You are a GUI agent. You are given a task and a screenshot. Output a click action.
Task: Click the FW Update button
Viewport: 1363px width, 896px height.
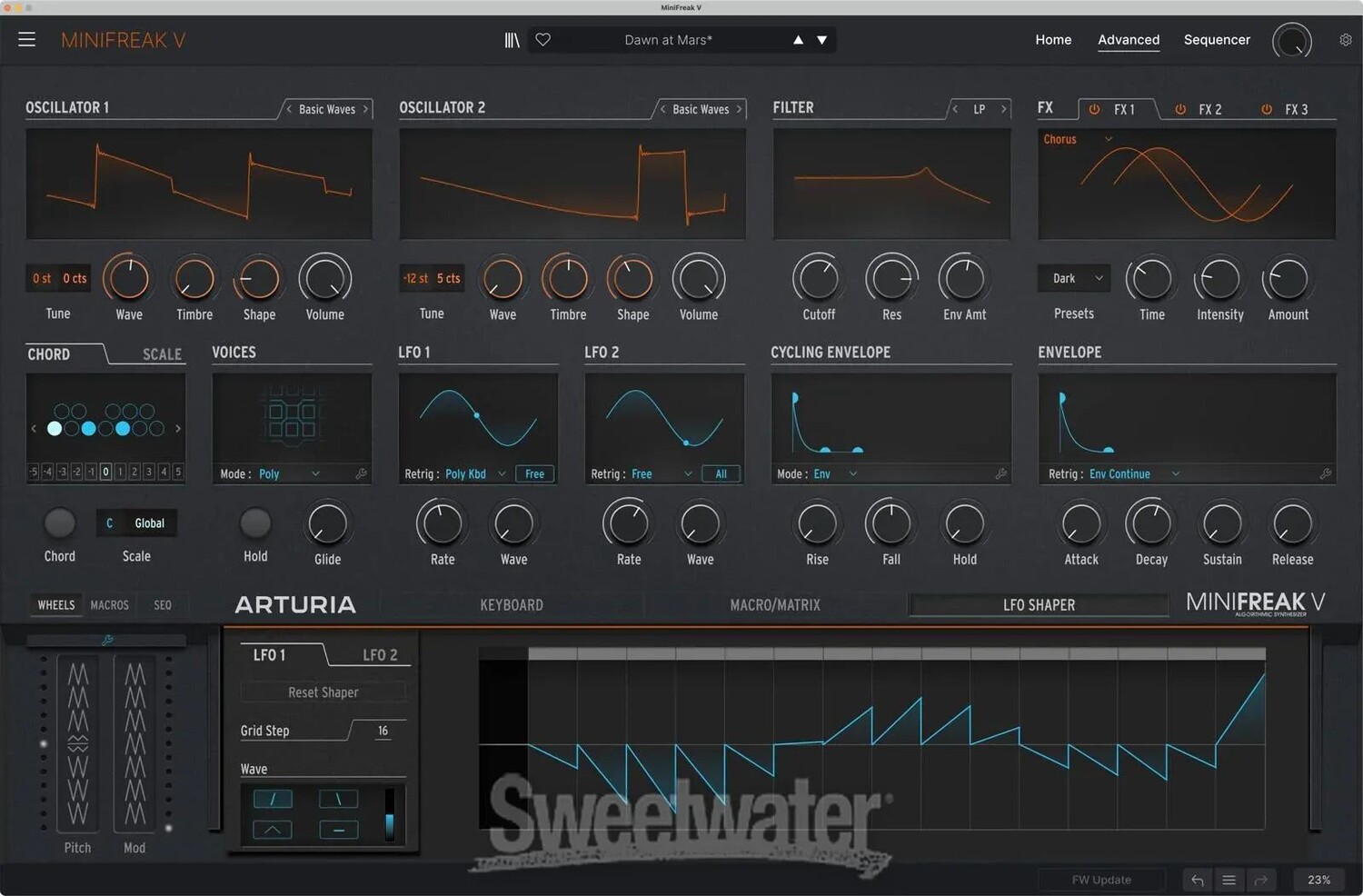(1101, 880)
